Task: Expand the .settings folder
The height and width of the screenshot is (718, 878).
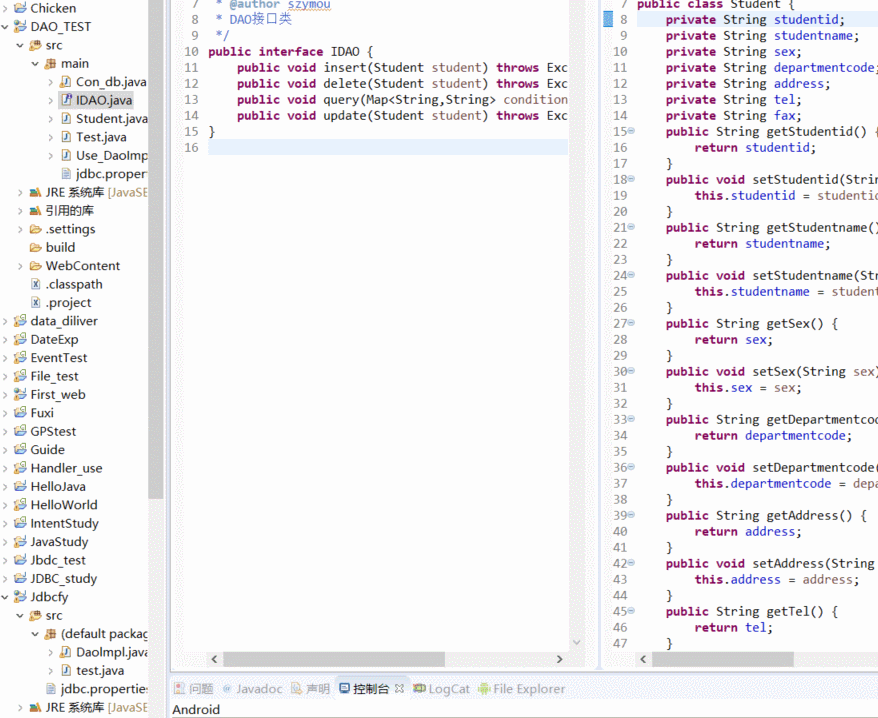Action: click(20, 229)
